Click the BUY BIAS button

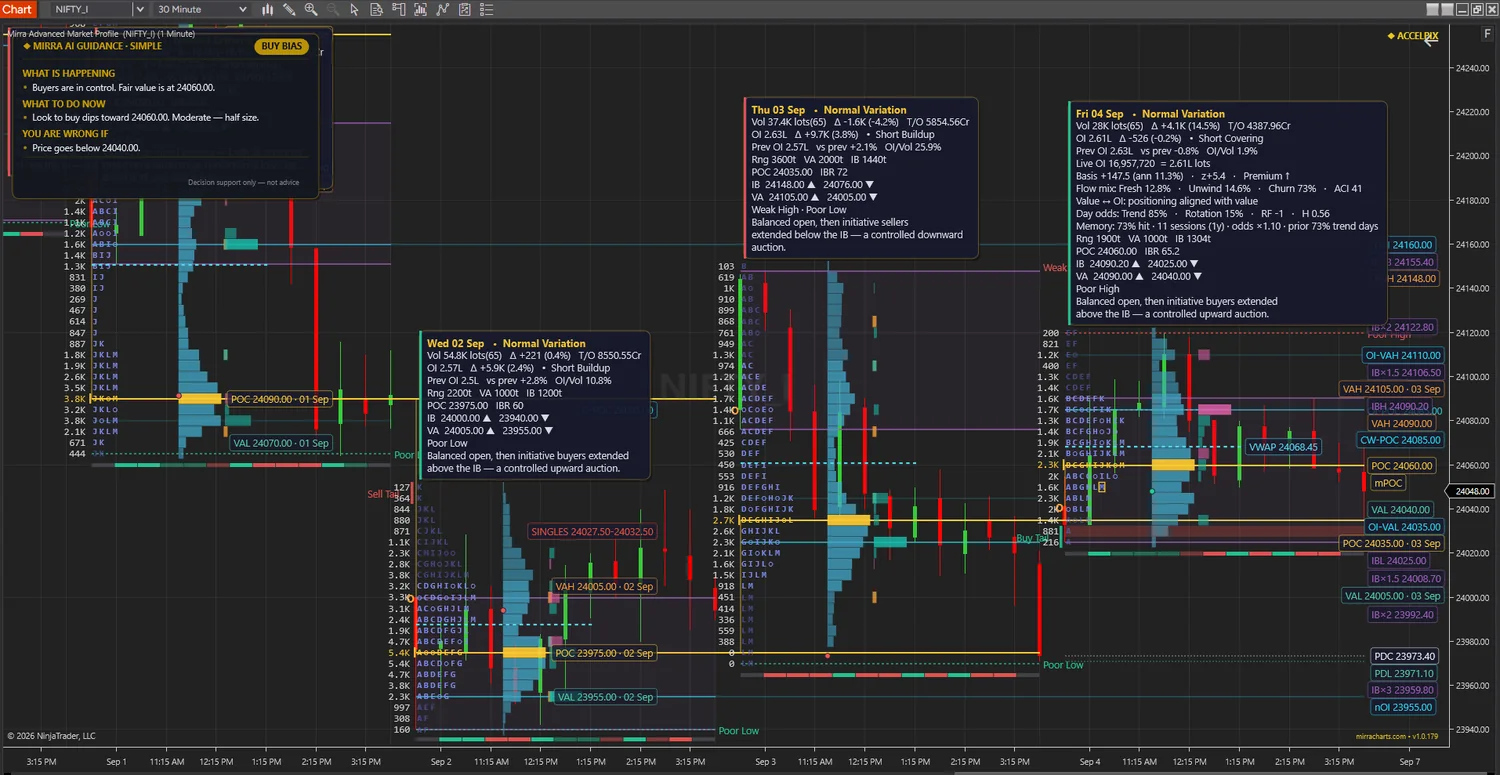coord(281,46)
